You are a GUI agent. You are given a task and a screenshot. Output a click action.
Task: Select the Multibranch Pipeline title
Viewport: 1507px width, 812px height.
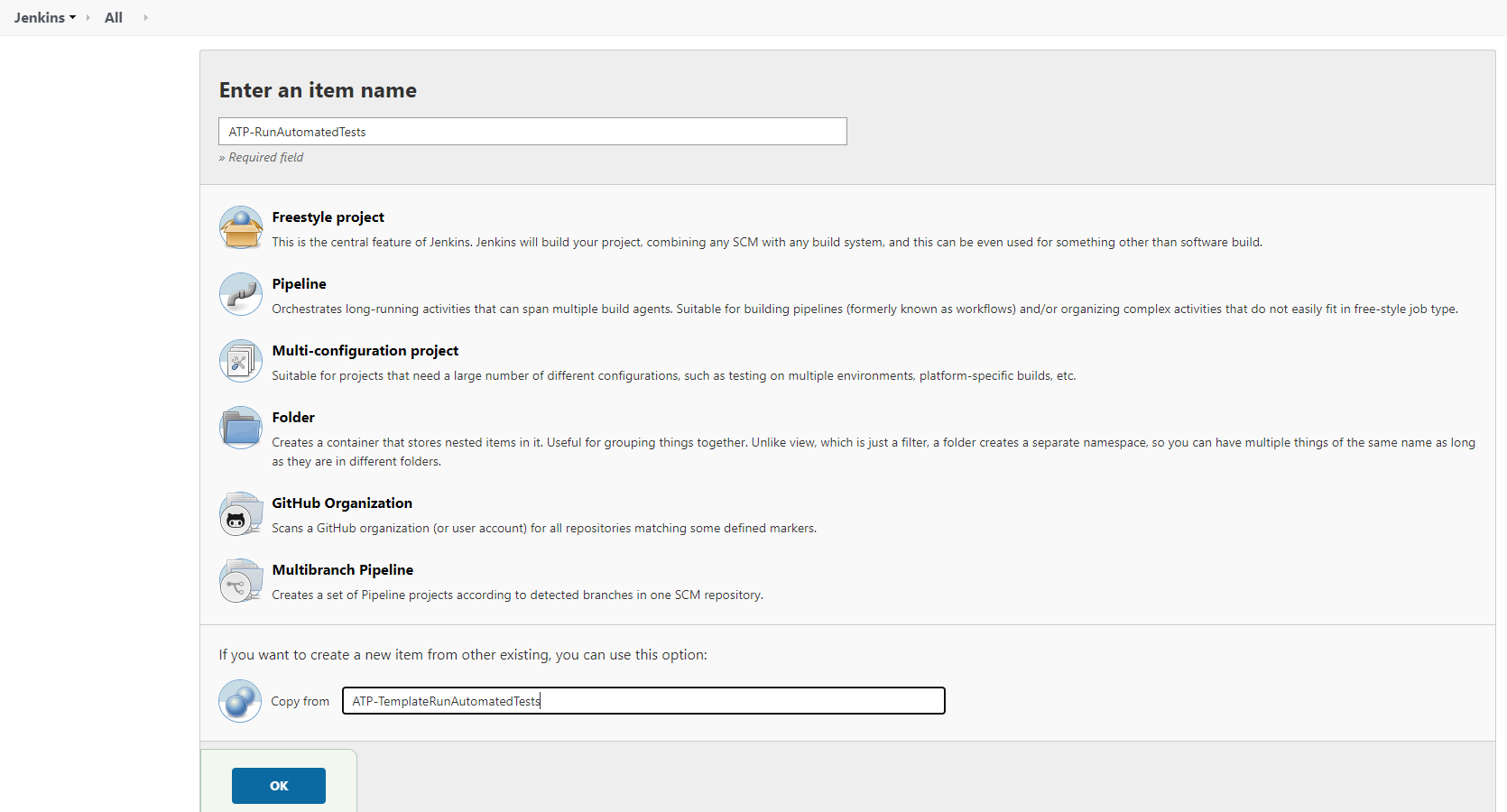(343, 570)
